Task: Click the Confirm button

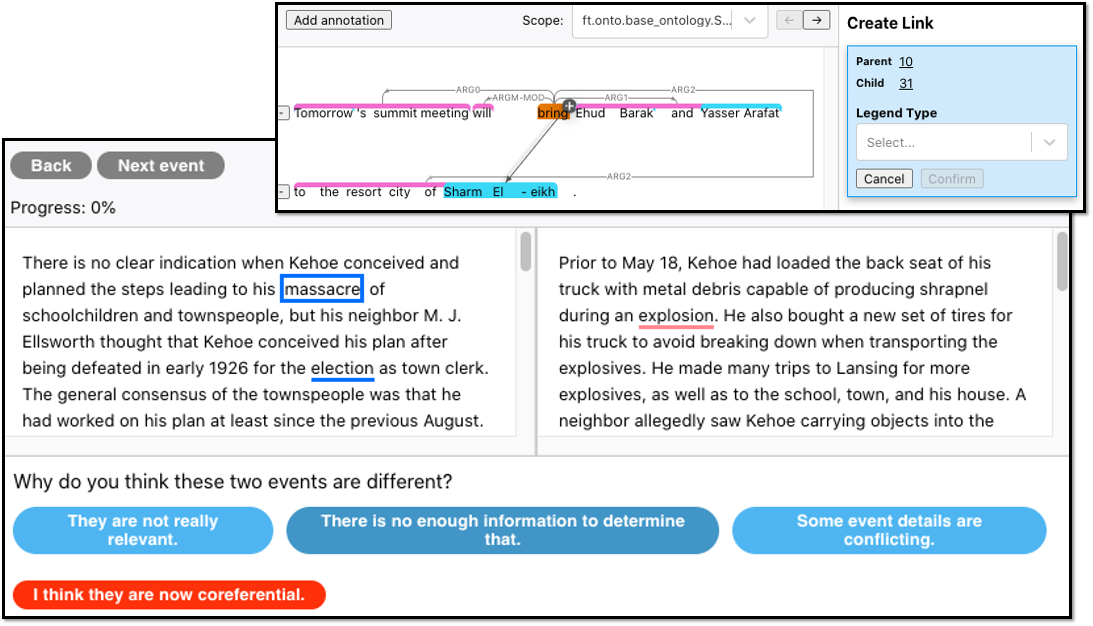Action: [x=951, y=178]
